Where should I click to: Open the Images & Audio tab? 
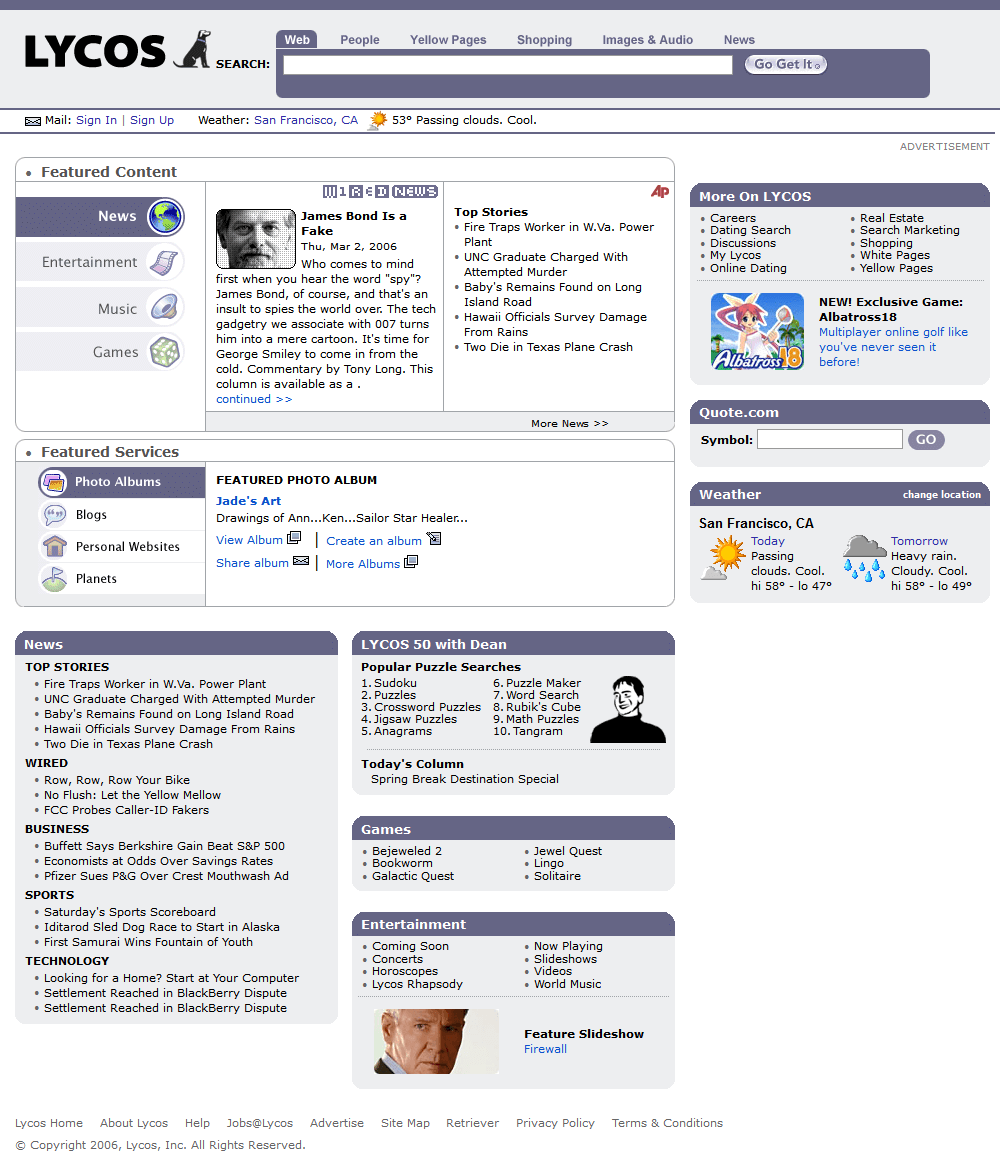(647, 40)
